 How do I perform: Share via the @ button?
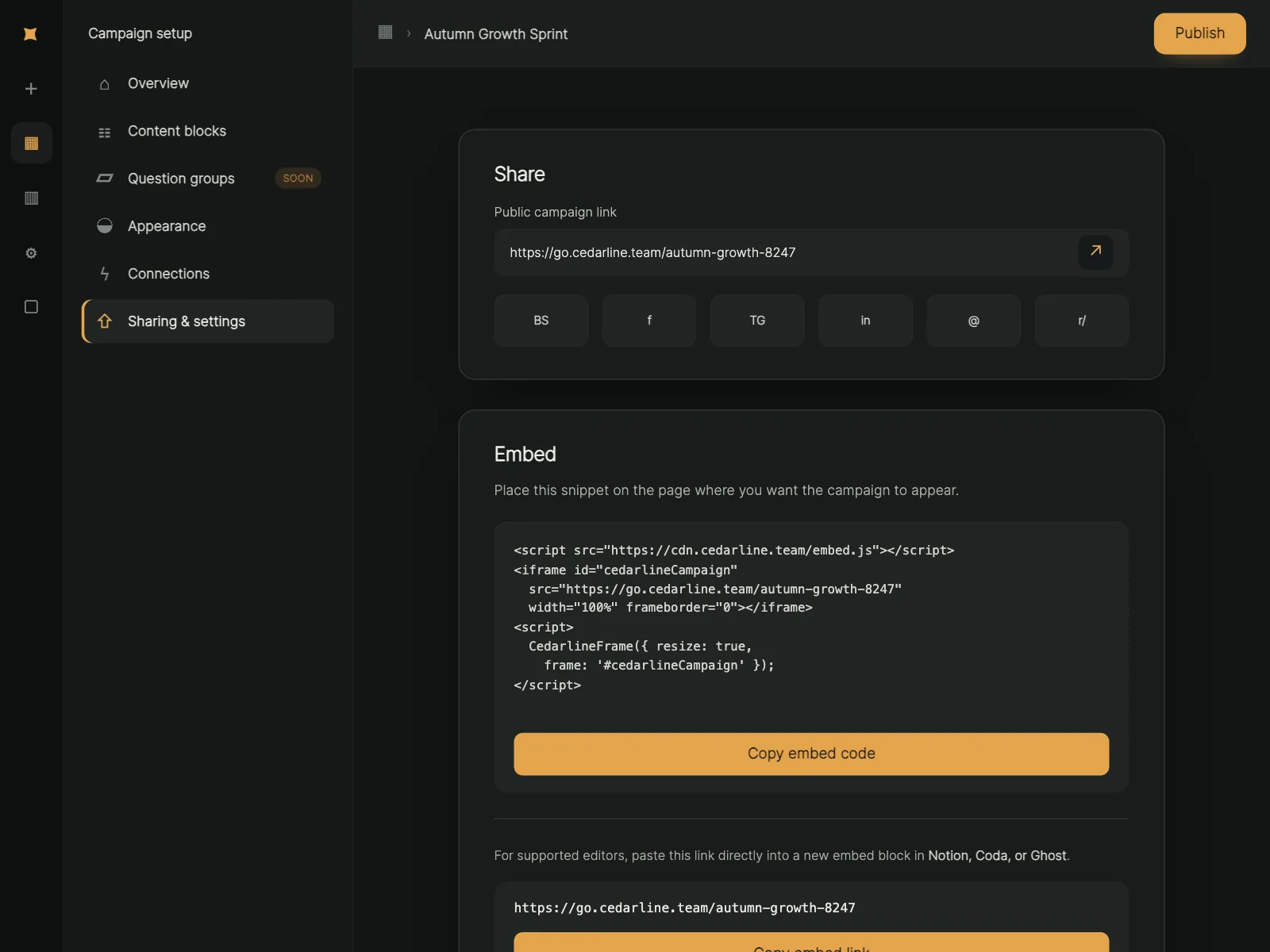click(x=974, y=321)
